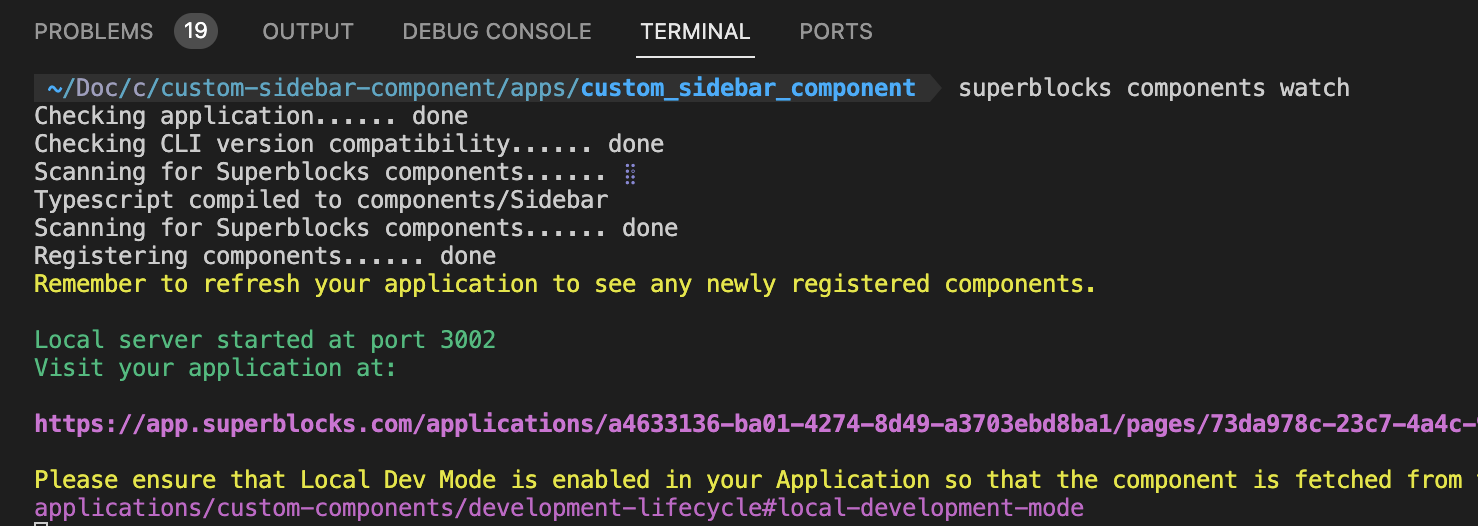Click the 'Checking CLI version compatibility' line
Image resolution: width=1478 pixels, height=526 pixels.
(x=349, y=144)
